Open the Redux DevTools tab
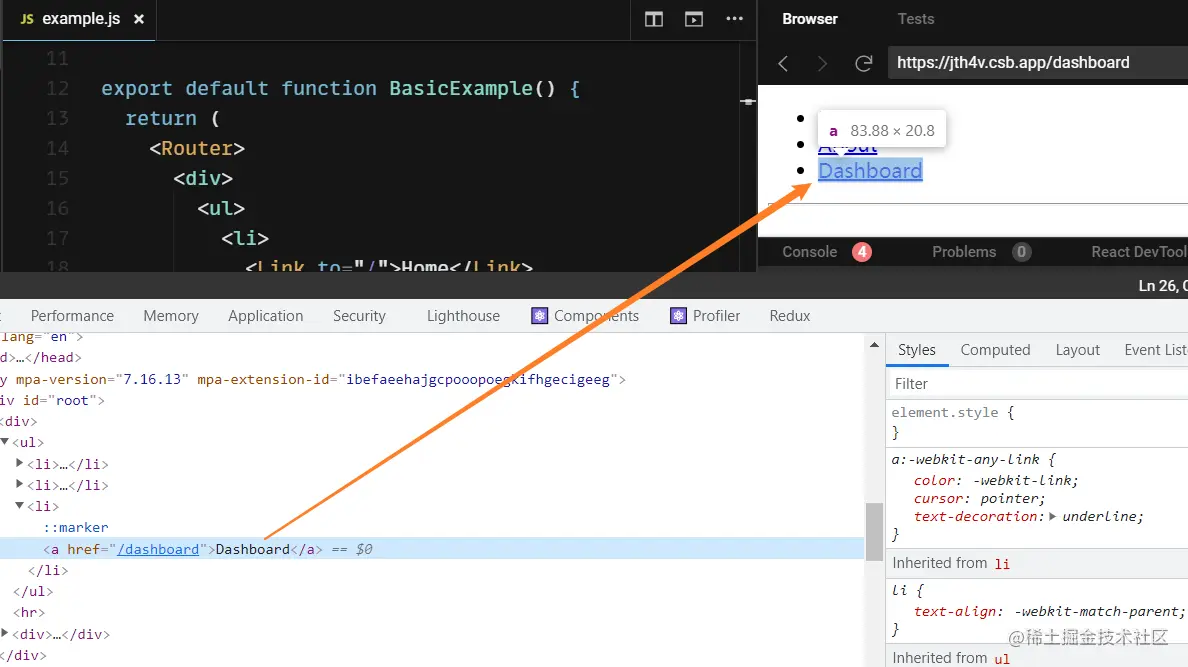The width and height of the screenshot is (1188, 667). pyautogui.click(x=789, y=316)
